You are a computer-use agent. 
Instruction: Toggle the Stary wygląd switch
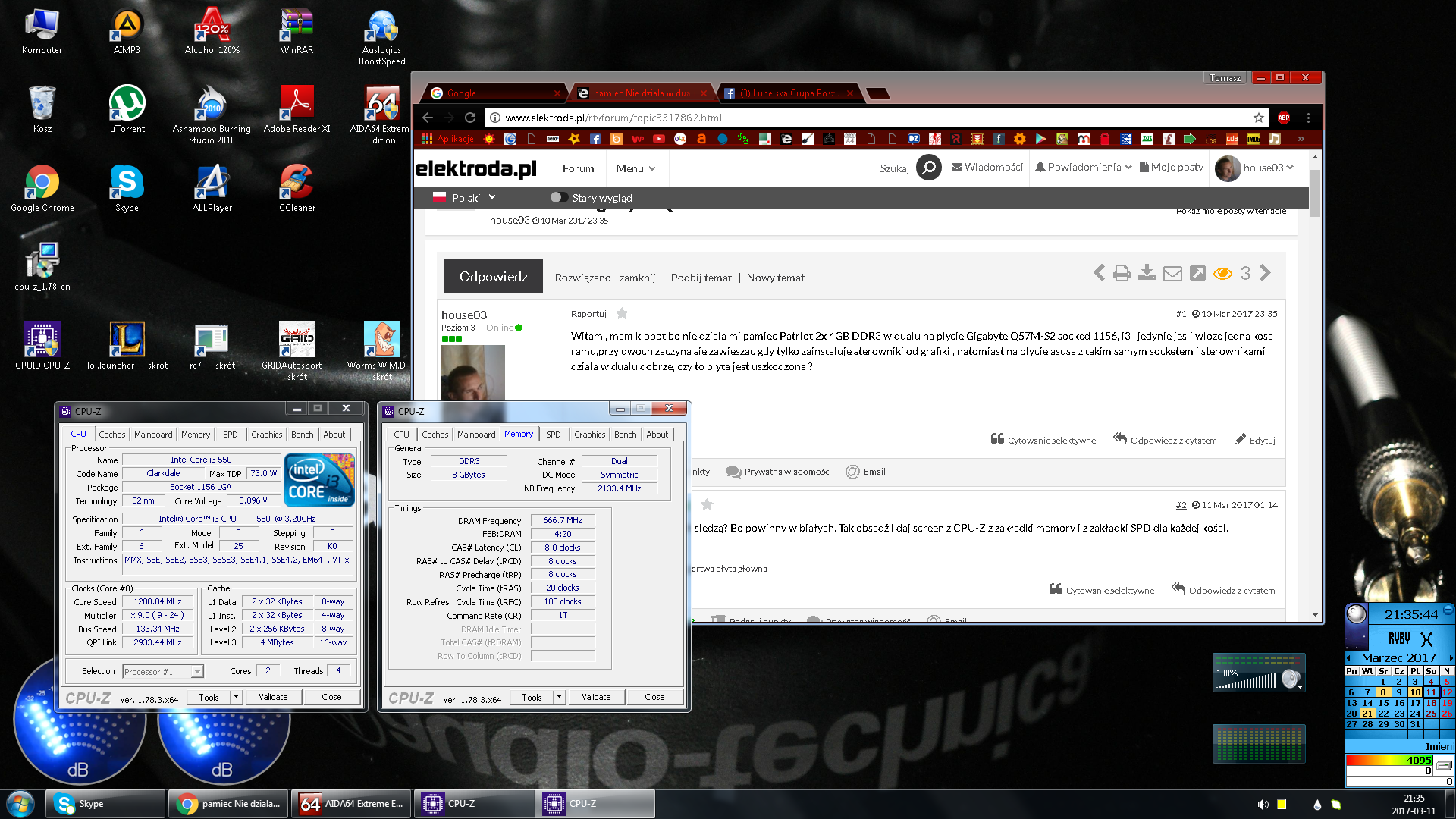(559, 198)
